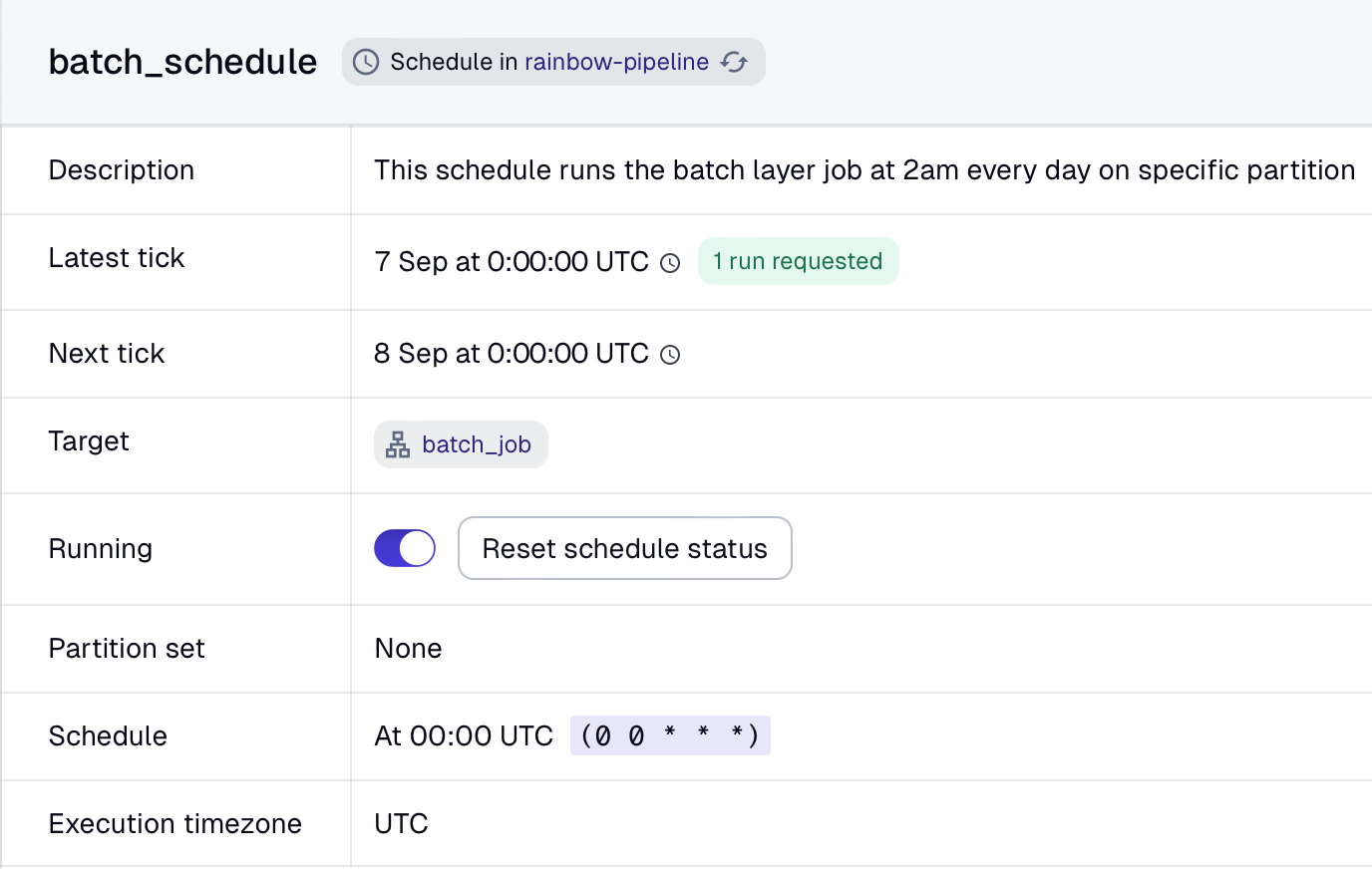Viewport: 1372px width, 869px height.
Task: Select the batch_job target chip
Action: point(461,444)
